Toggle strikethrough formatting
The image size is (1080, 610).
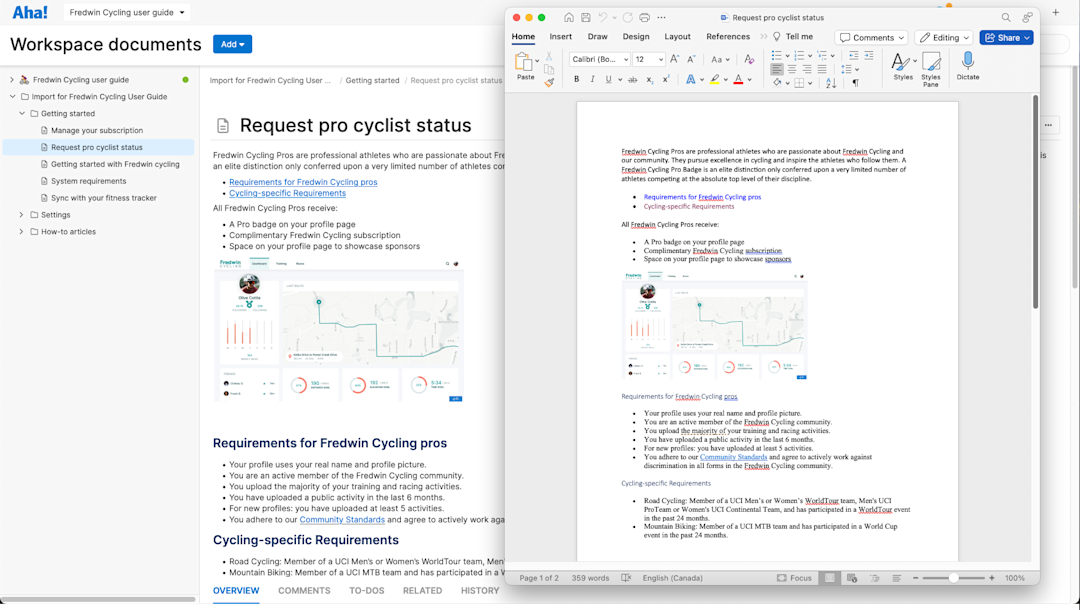pyautogui.click(x=633, y=79)
